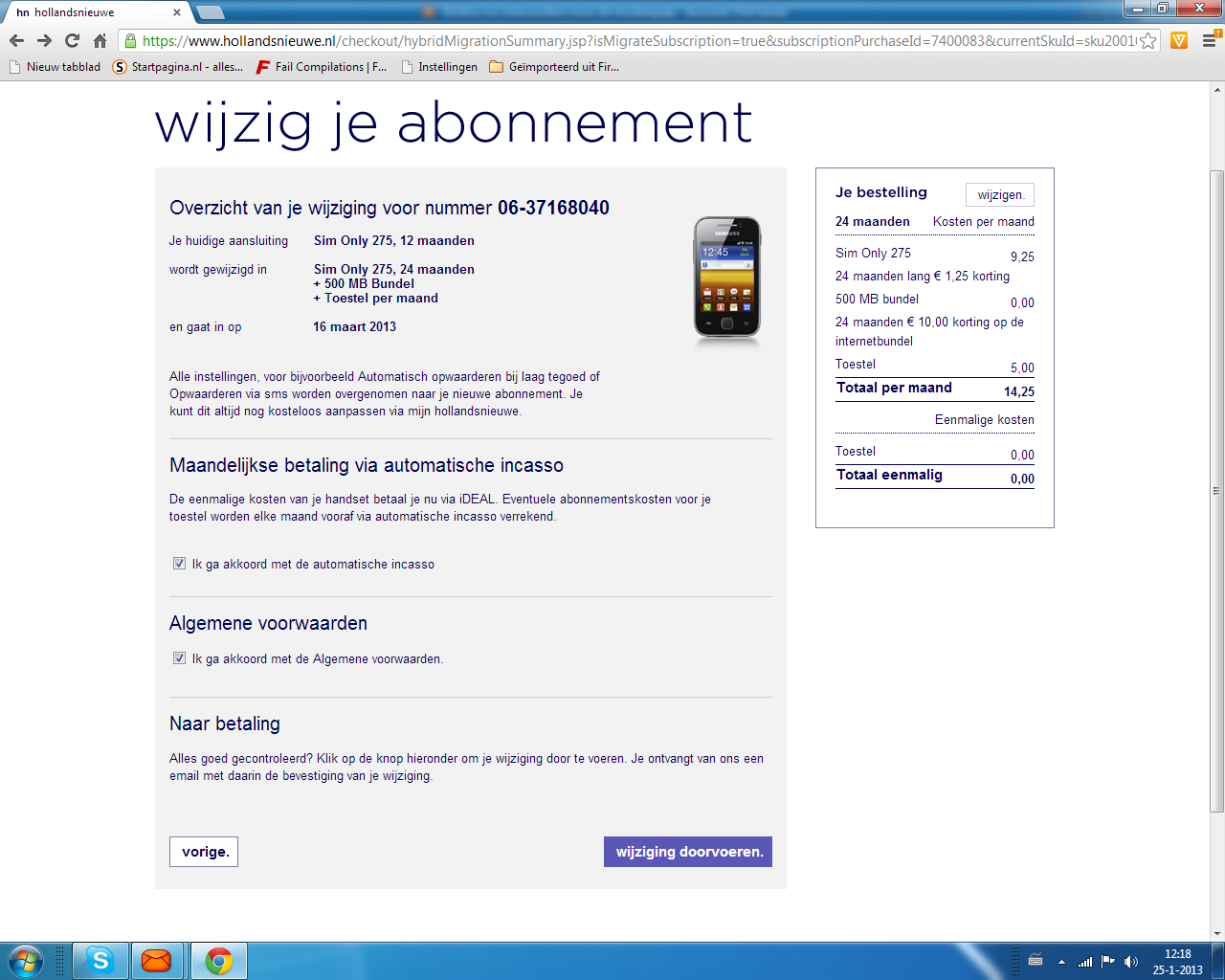Screen dimensions: 1225x980
Task: Click the volume speaker icon in the system tray
Action: click(x=1130, y=962)
